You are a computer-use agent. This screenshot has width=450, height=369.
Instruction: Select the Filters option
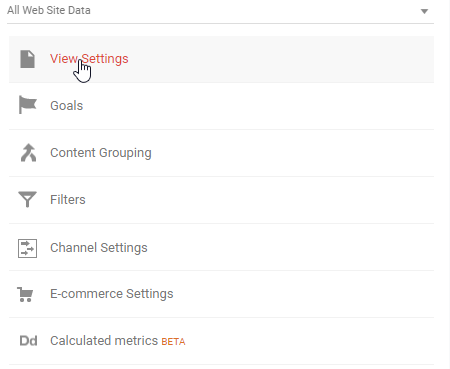point(68,200)
